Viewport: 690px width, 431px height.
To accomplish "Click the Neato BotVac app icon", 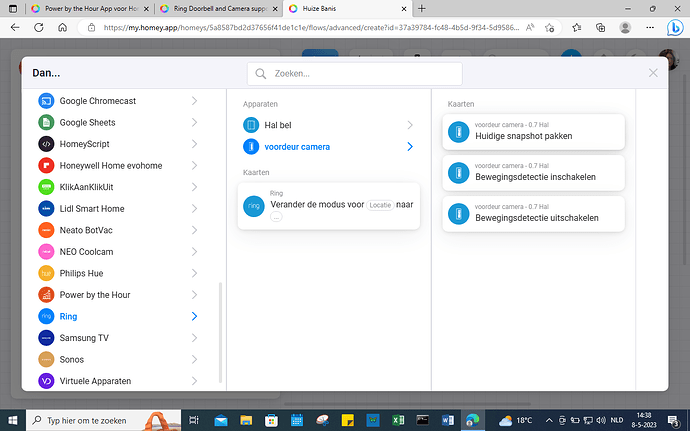I will (x=46, y=230).
